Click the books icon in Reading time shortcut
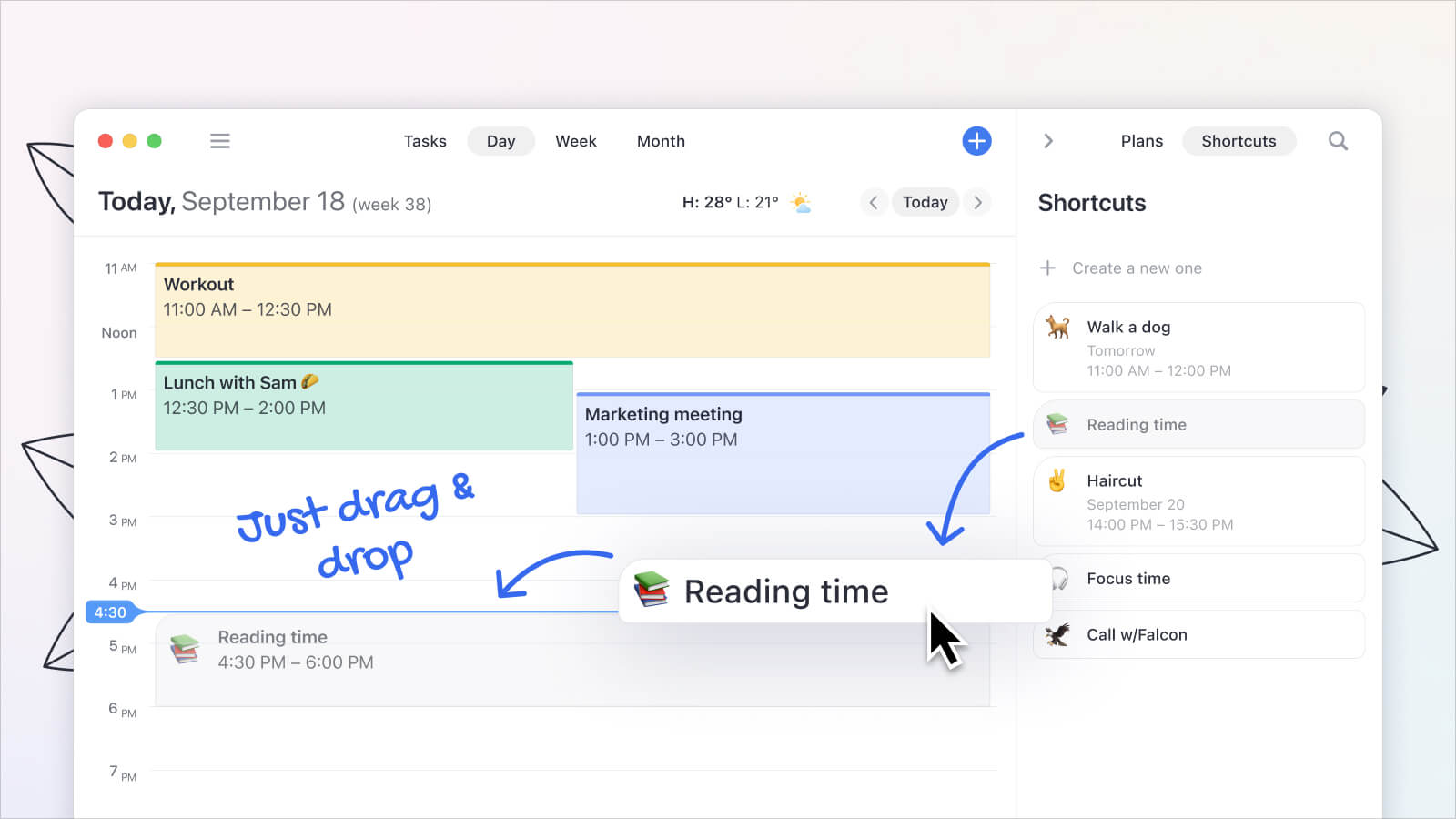1456x819 pixels. pos(1057,424)
